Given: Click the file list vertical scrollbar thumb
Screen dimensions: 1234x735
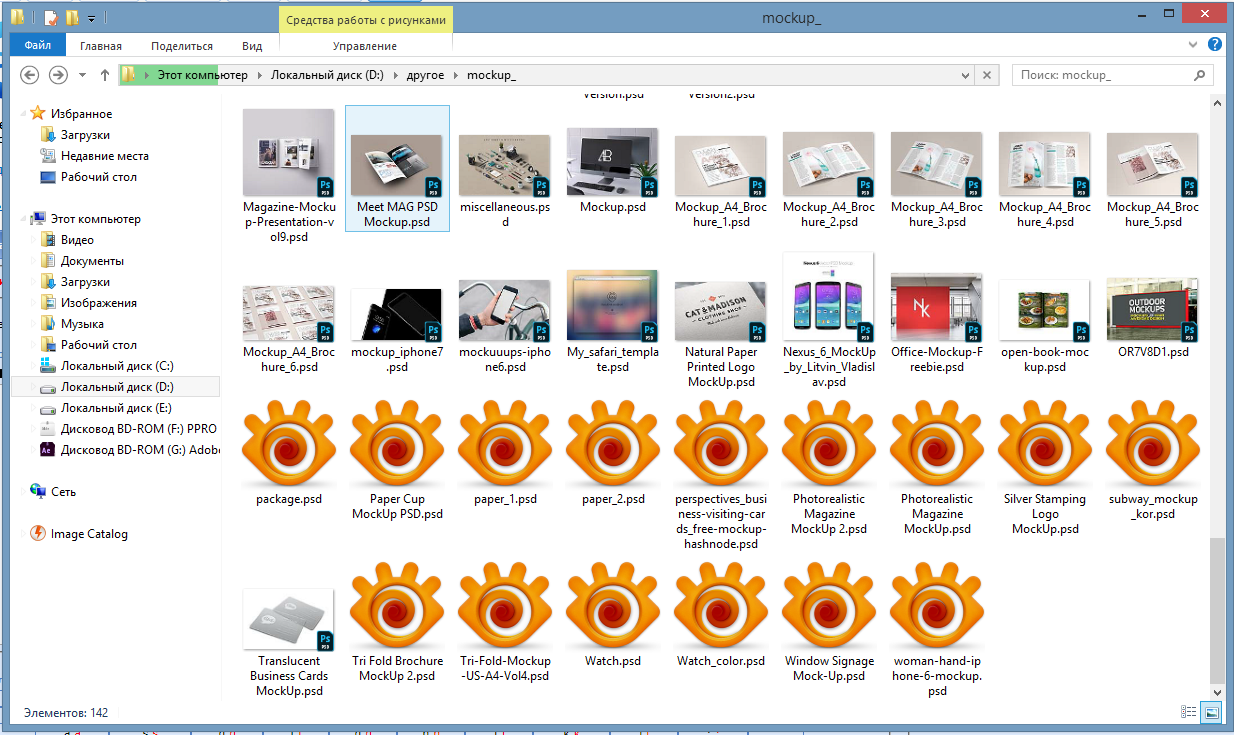Looking at the screenshot, I should [x=1217, y=611].
